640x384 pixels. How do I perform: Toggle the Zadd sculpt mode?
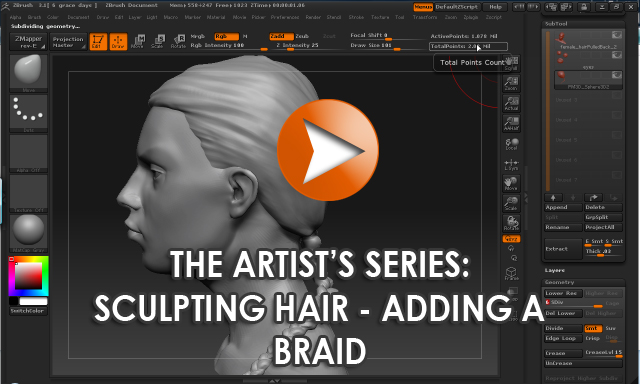pyautogui.click(x=281, y=36)
